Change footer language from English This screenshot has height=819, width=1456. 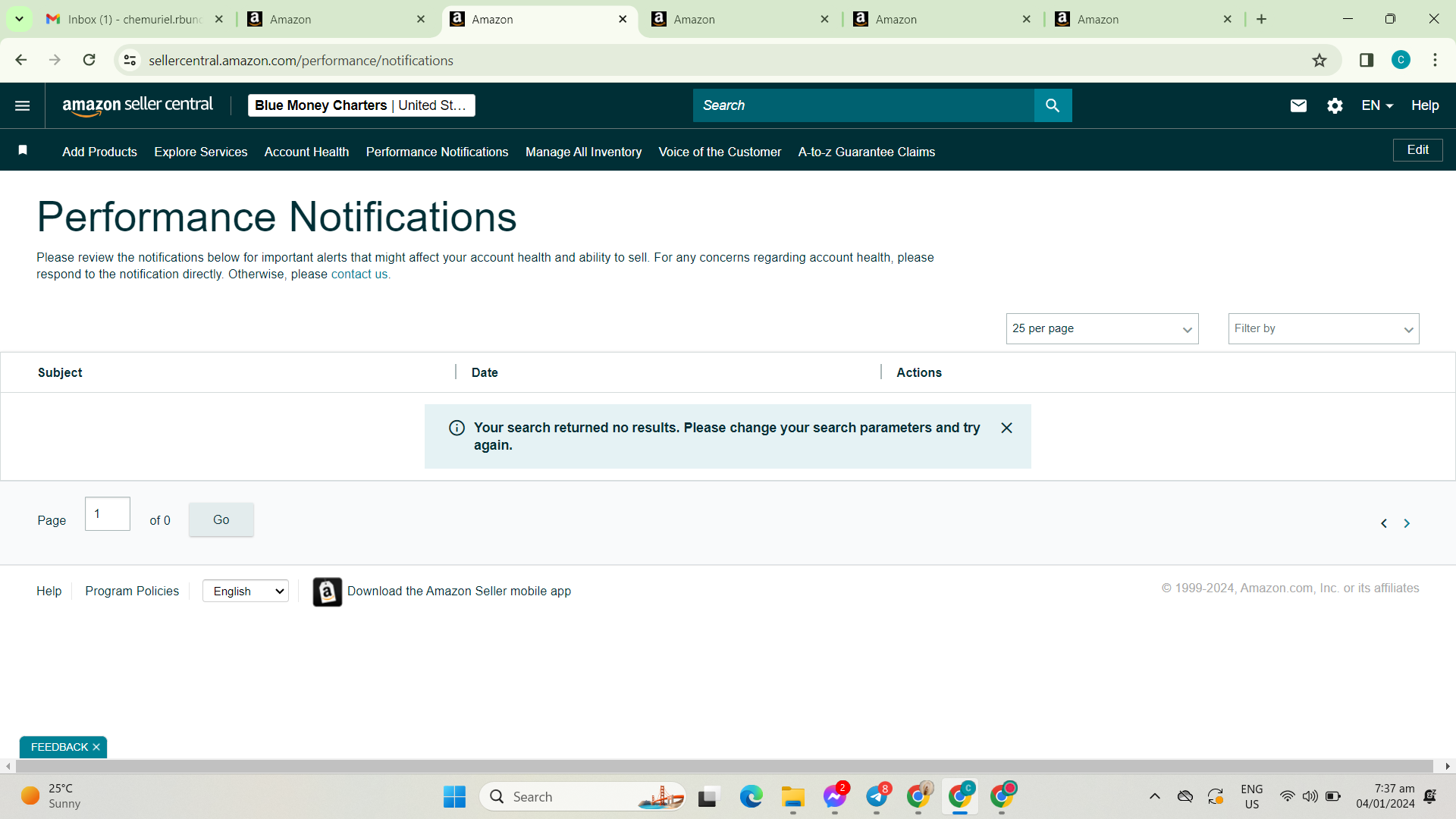point(246,591)
